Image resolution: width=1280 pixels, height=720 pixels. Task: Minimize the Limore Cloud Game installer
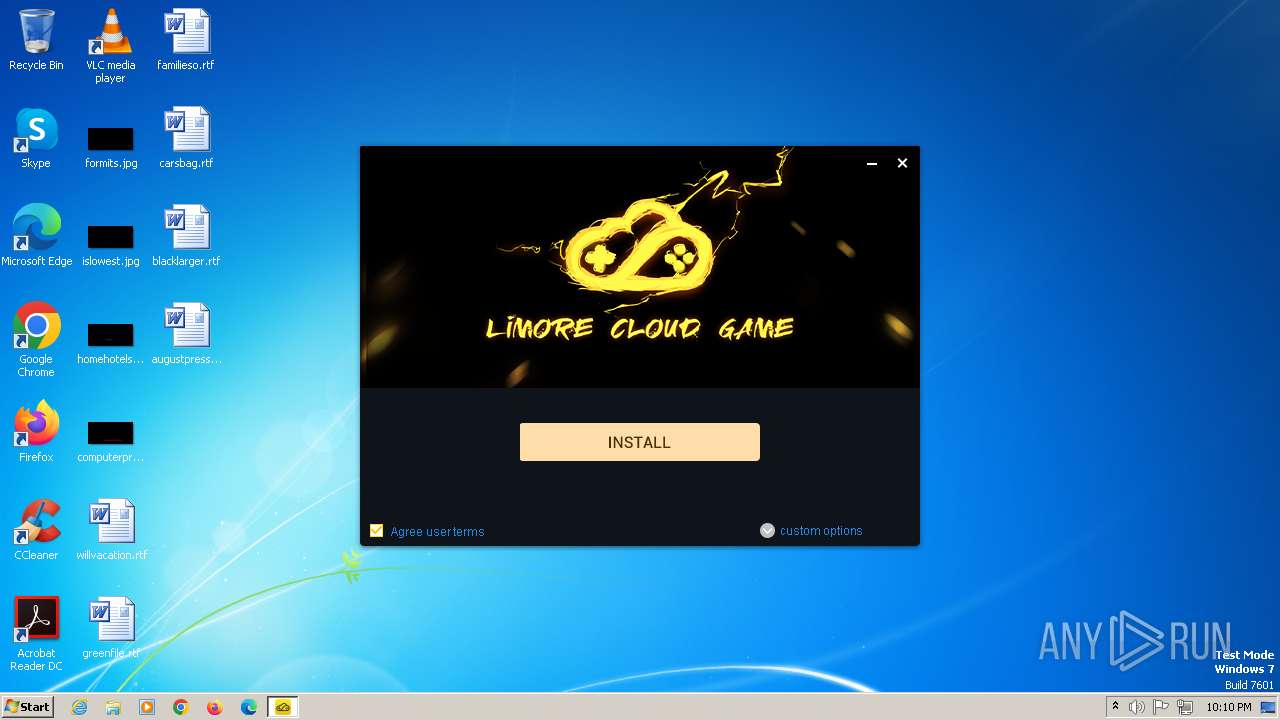[872, 163]
